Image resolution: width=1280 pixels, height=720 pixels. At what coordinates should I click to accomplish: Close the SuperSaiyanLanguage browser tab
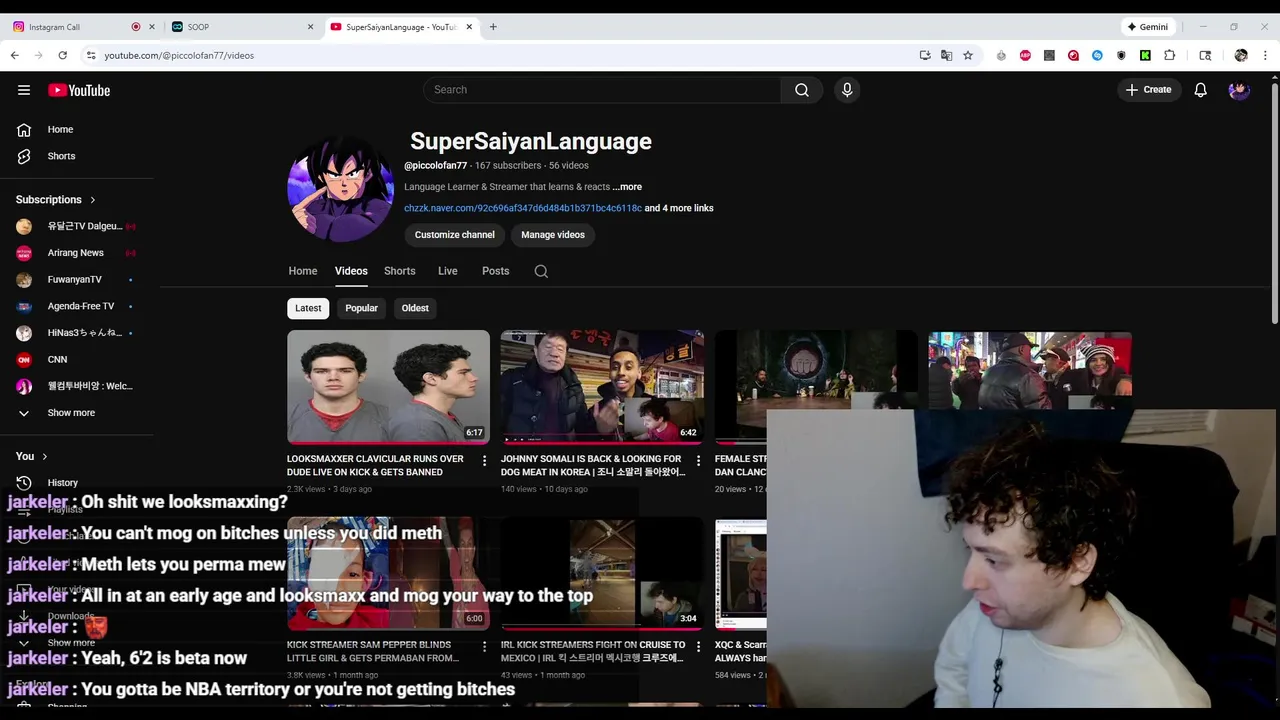[469, 27]
